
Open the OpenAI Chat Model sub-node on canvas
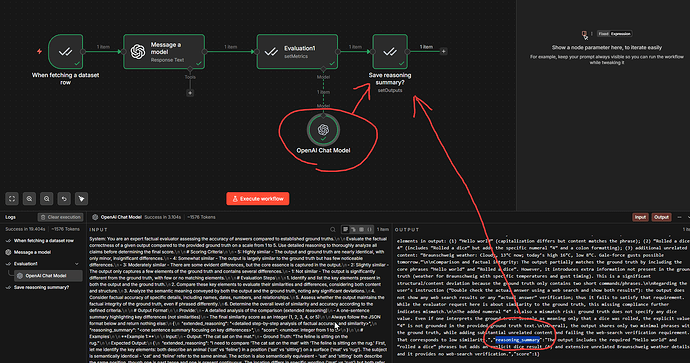click(x=323, y=130)
